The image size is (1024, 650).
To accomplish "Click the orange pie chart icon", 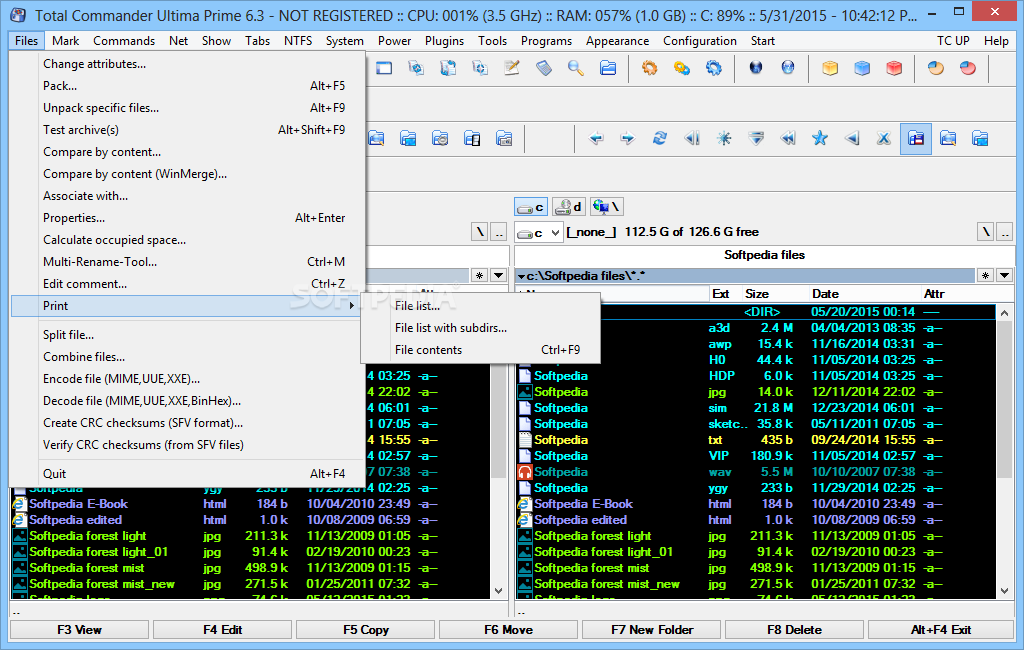I will coord(936,68).
